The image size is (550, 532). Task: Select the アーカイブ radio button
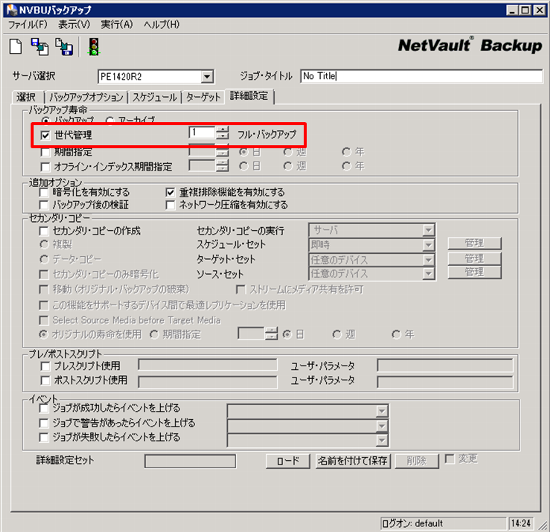[x=110, y=120]
